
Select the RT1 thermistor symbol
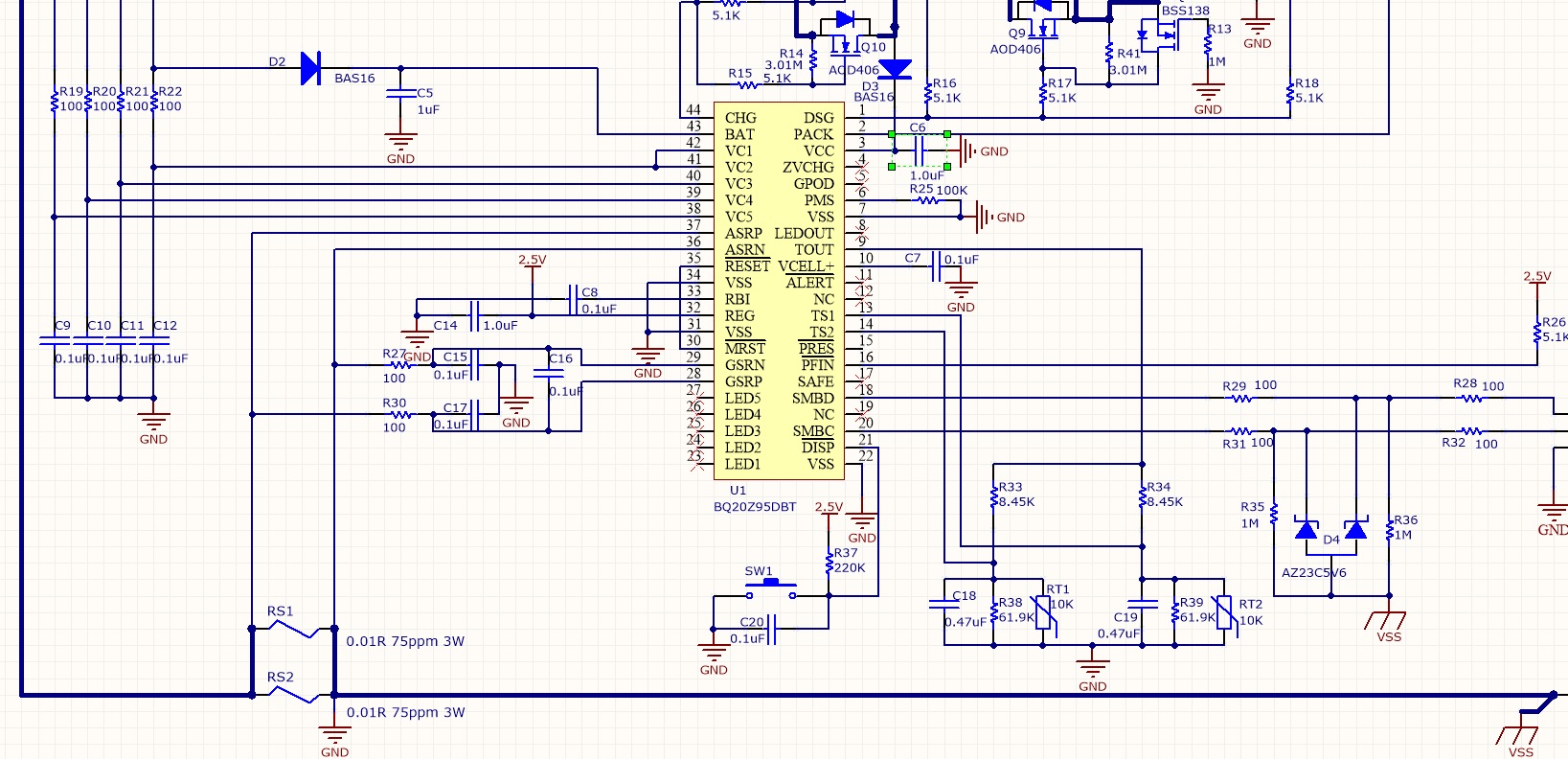click(x=1042, y=611)
